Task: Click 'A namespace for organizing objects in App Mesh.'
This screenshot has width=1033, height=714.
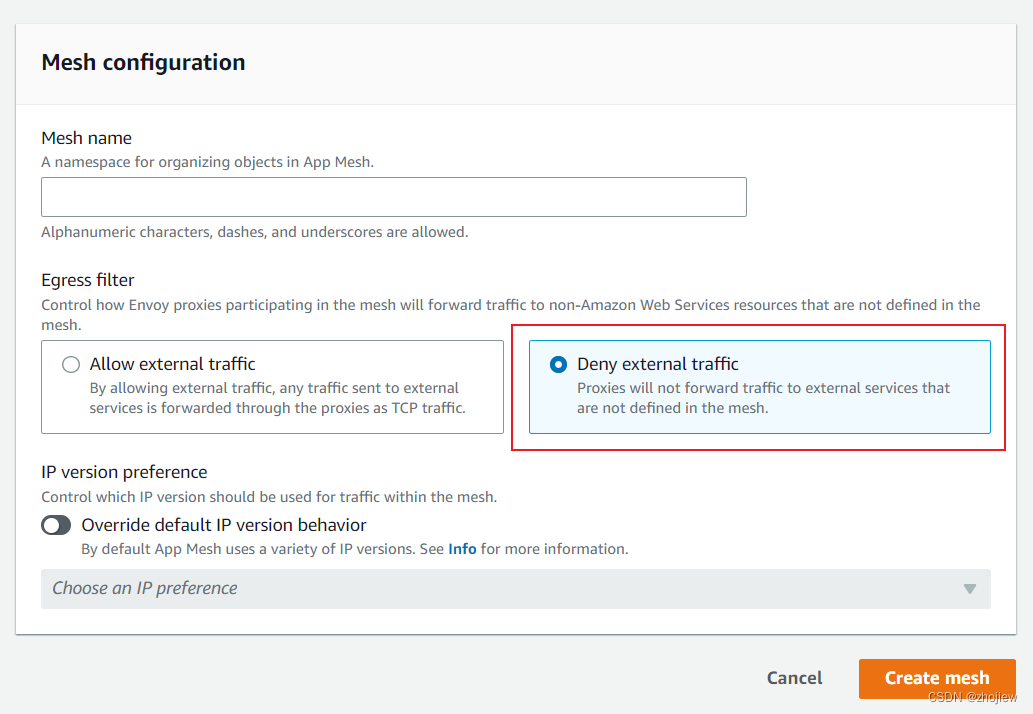Action: click(x=208, y=162)
